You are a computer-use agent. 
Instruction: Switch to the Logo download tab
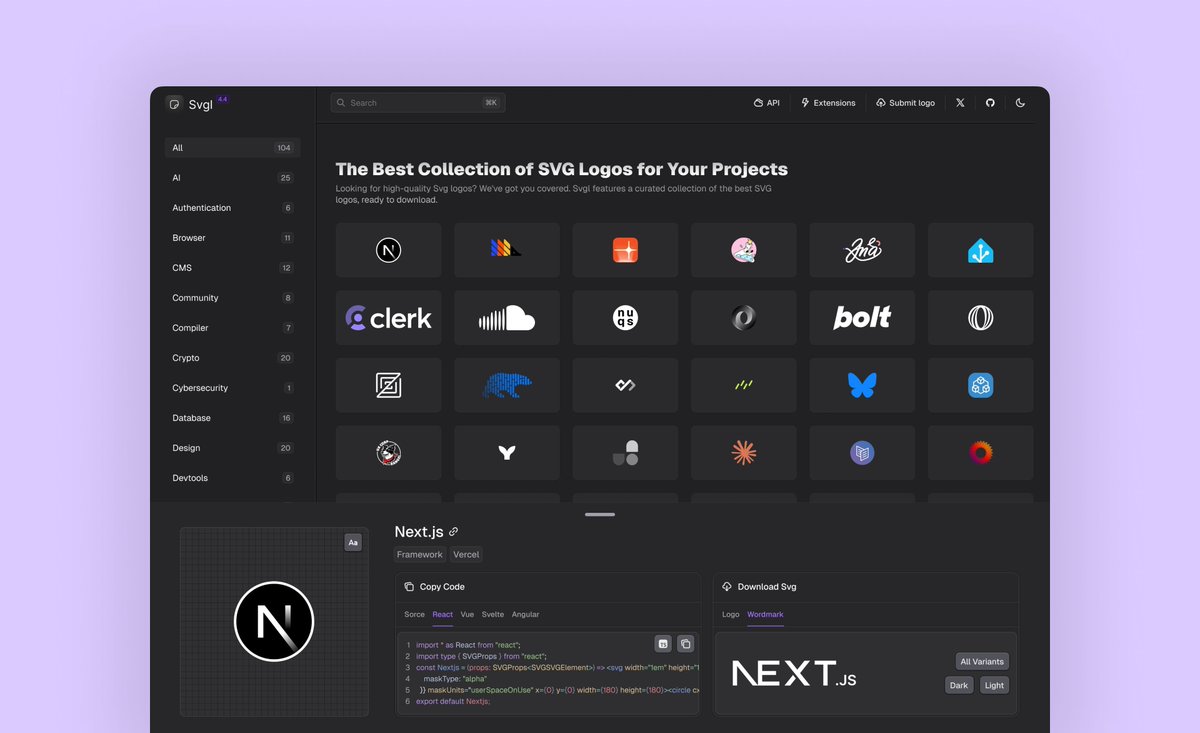click(x=731, y=614)
